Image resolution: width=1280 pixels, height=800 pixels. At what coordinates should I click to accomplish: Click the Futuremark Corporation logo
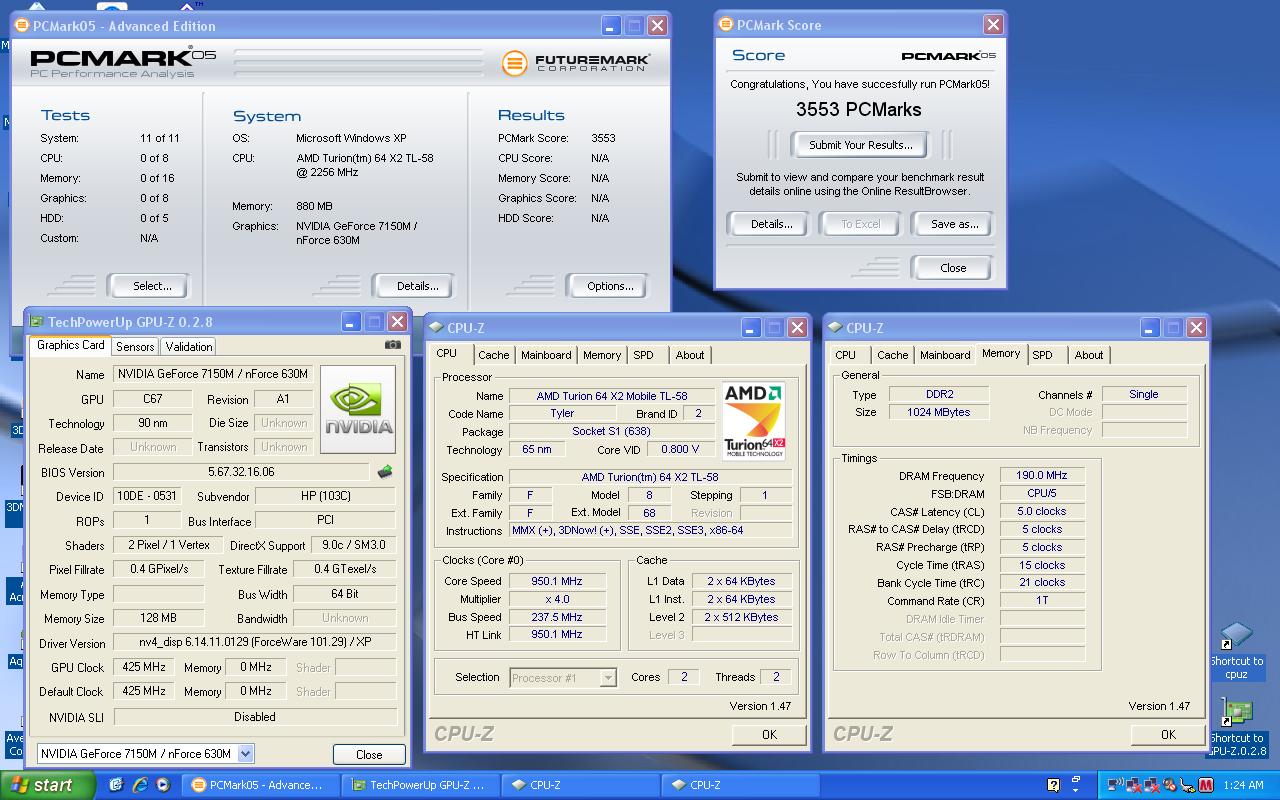[x=576, y=63]
